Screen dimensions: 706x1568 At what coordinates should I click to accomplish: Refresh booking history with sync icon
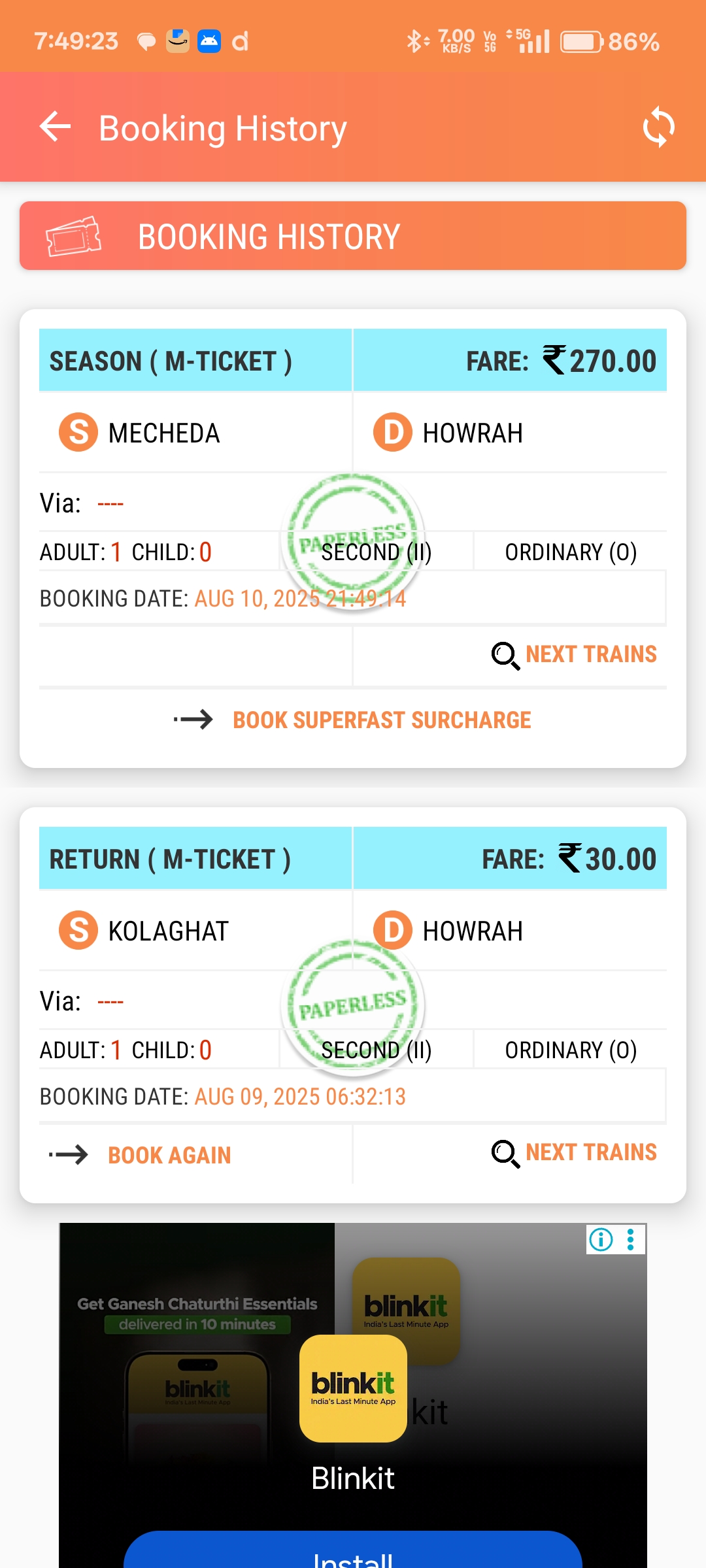pos(658,127)
